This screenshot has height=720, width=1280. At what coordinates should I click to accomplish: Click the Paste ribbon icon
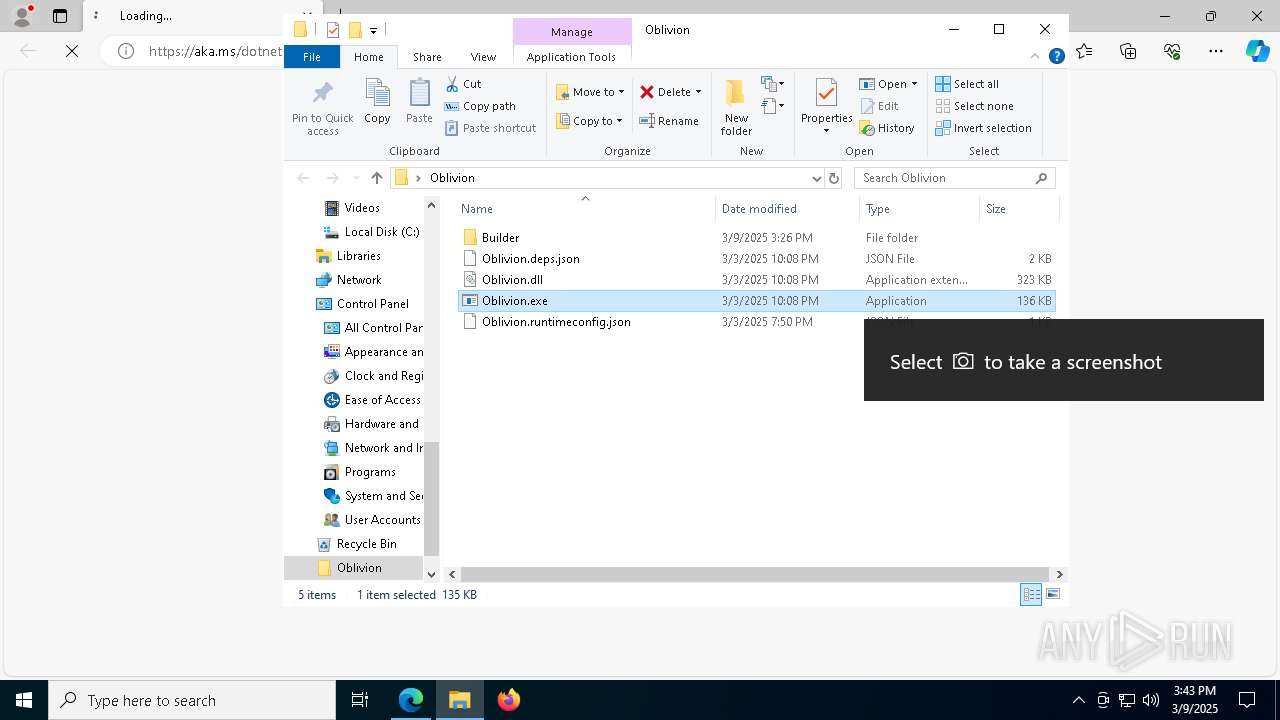(x=419, y=102)
